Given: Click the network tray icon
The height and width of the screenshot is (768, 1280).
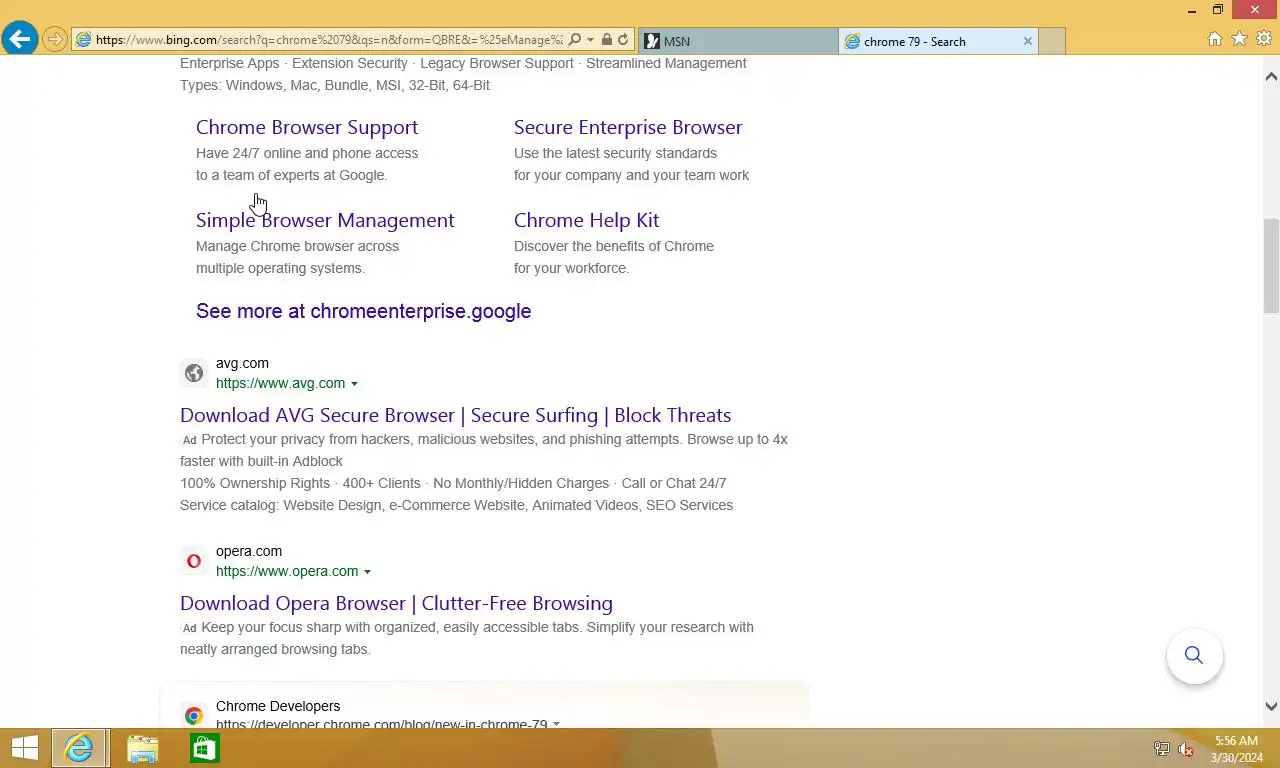Looking at the screenshot, I should tap(1161, 749).
